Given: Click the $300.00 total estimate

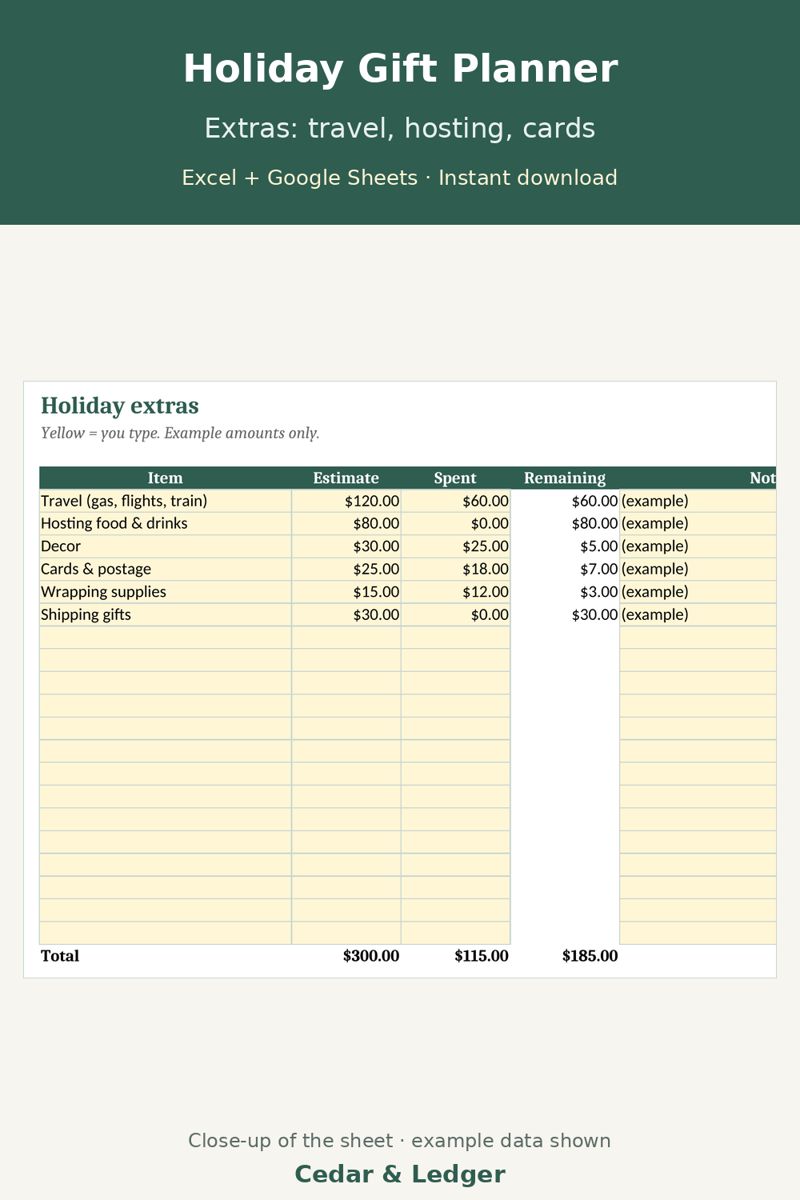Looking at the screenshot, I should point(371,956).
